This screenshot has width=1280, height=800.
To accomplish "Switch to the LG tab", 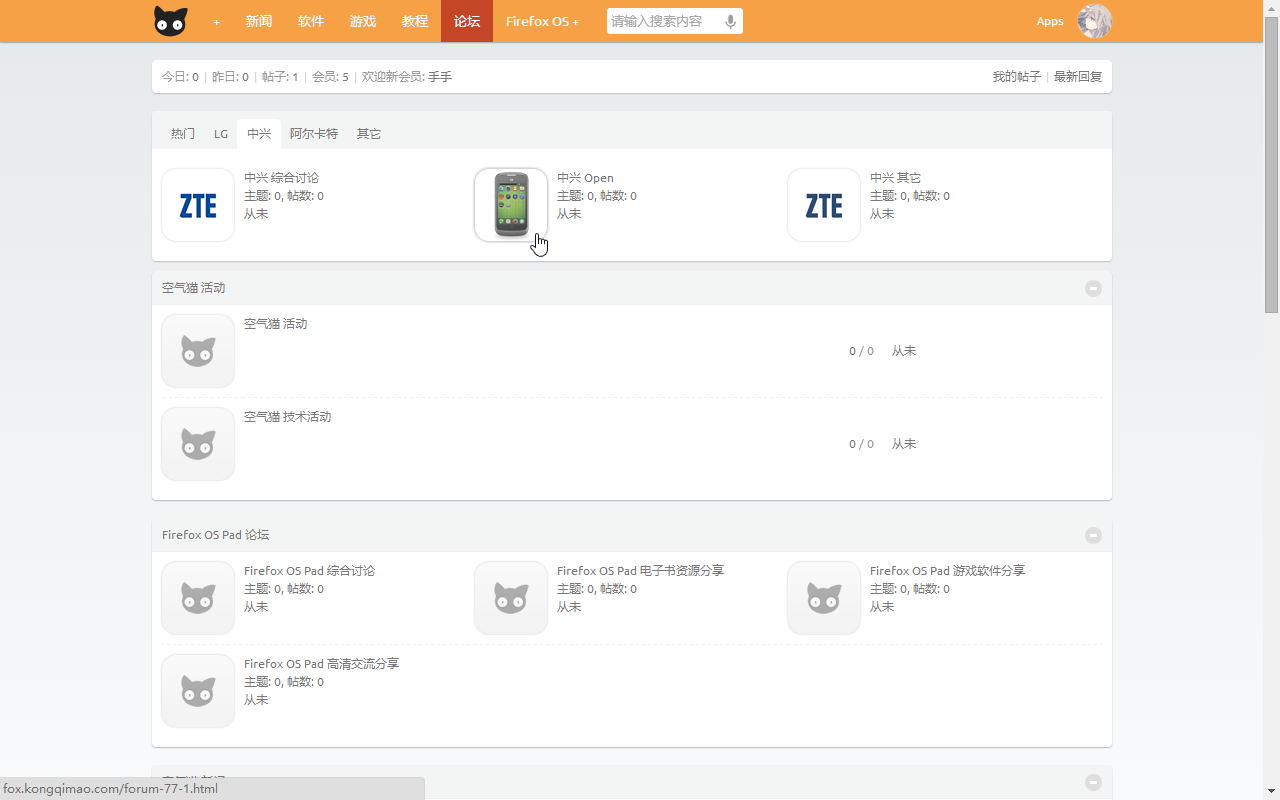I will pos(221,134).
